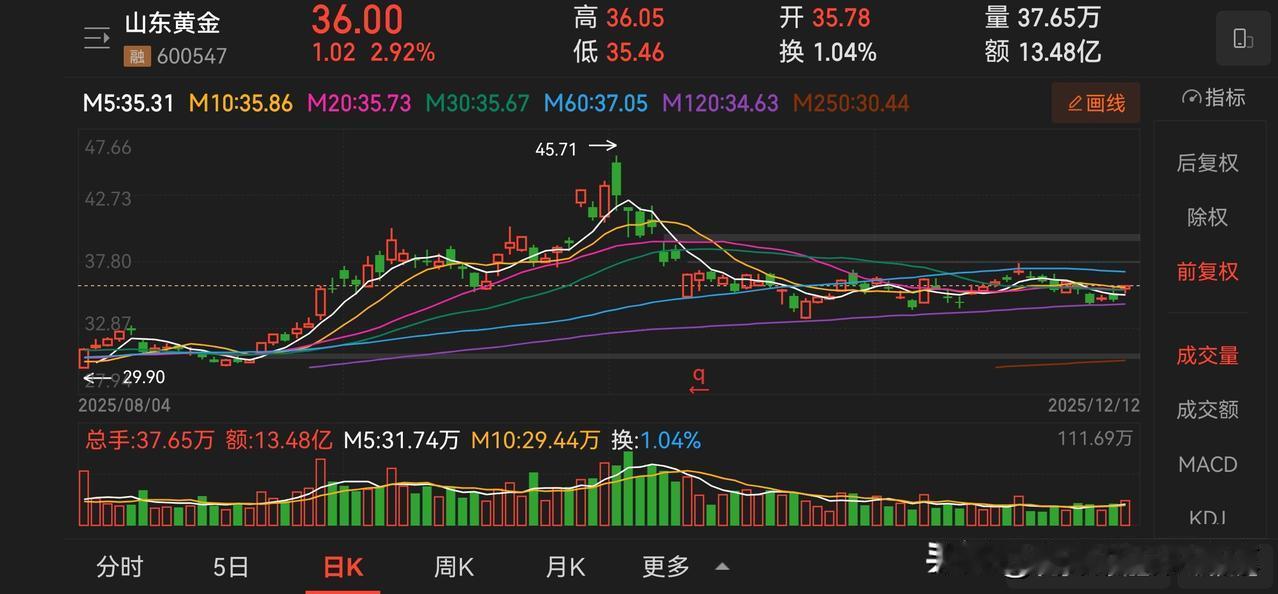Tap the M10:35.86 moving average label
This screenshot has height=594, width=1278.
240,103
